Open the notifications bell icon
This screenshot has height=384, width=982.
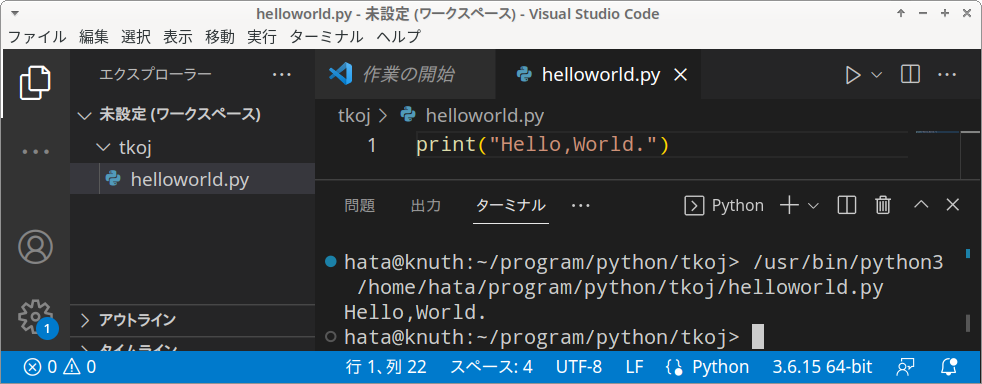point(949,367)
